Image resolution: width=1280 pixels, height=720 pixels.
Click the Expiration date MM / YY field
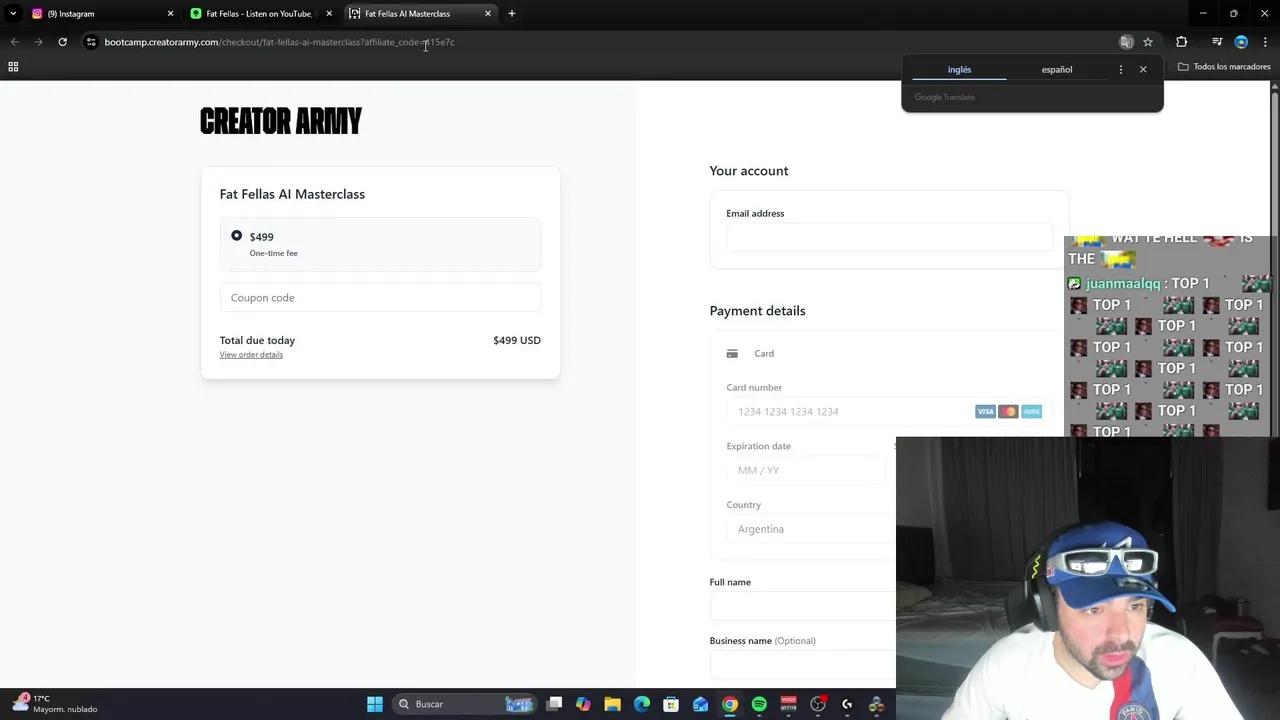click(806, 470)
